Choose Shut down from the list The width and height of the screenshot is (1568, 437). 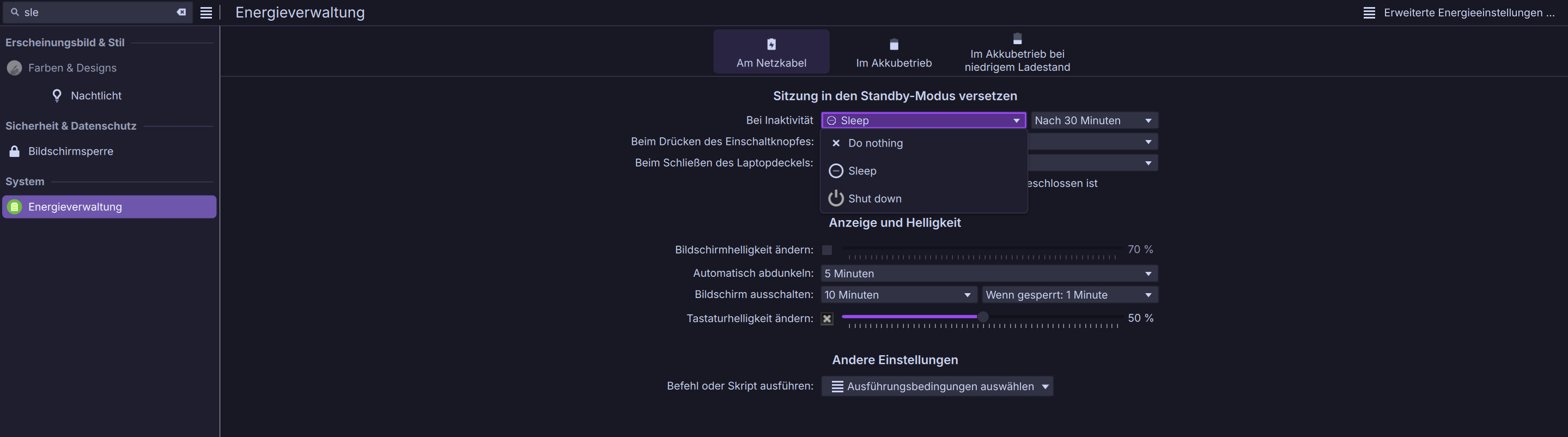(x=923, y=198)
